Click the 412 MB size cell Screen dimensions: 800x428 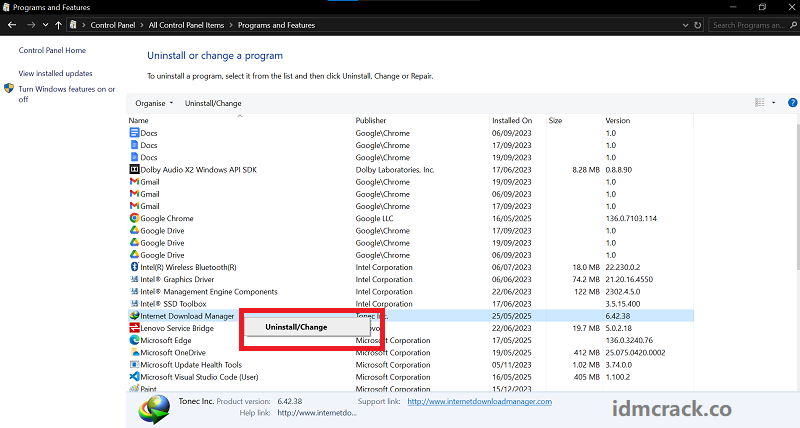(587, 353)
